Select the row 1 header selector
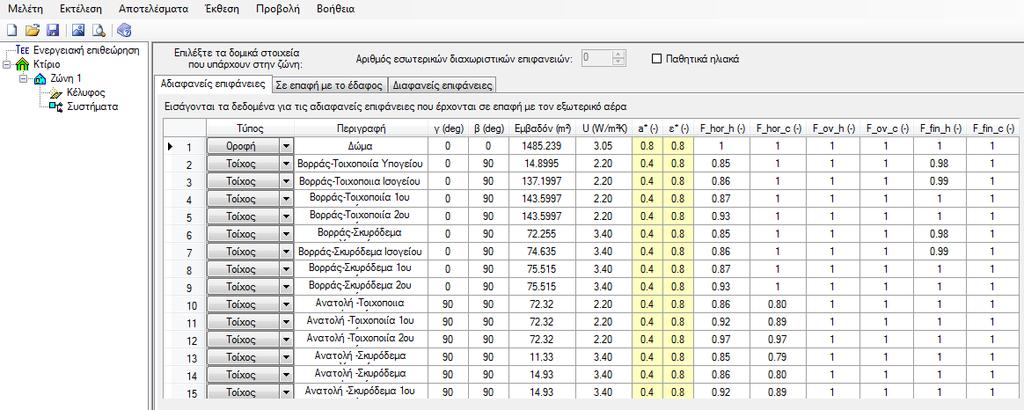The width and height of the screenshot is (1024, 410). (184, 147)
